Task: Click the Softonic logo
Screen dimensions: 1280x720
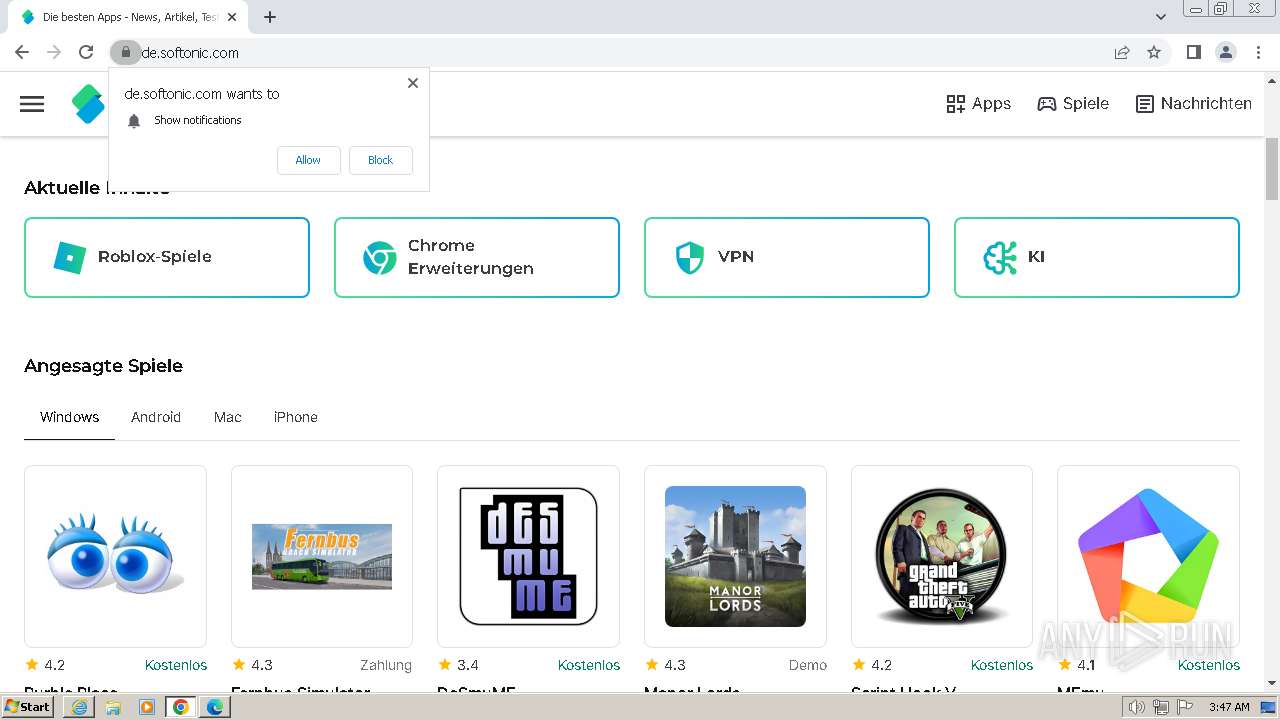Action: click(x=89, y=104)
